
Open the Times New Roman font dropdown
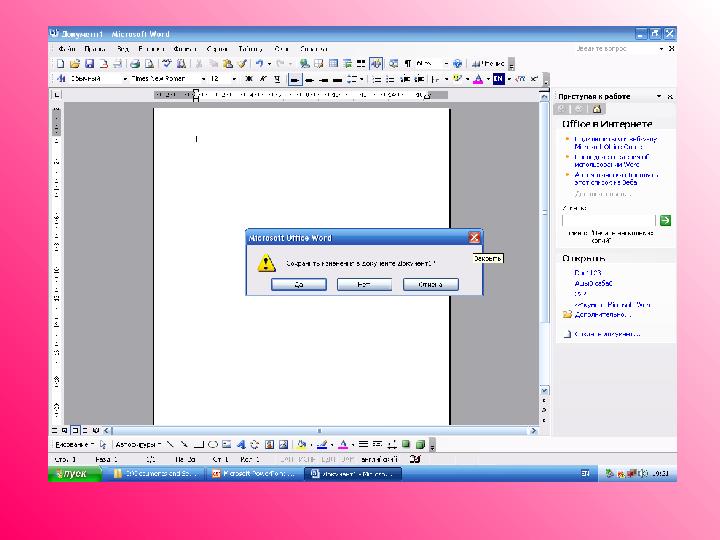tap(203, 79)
